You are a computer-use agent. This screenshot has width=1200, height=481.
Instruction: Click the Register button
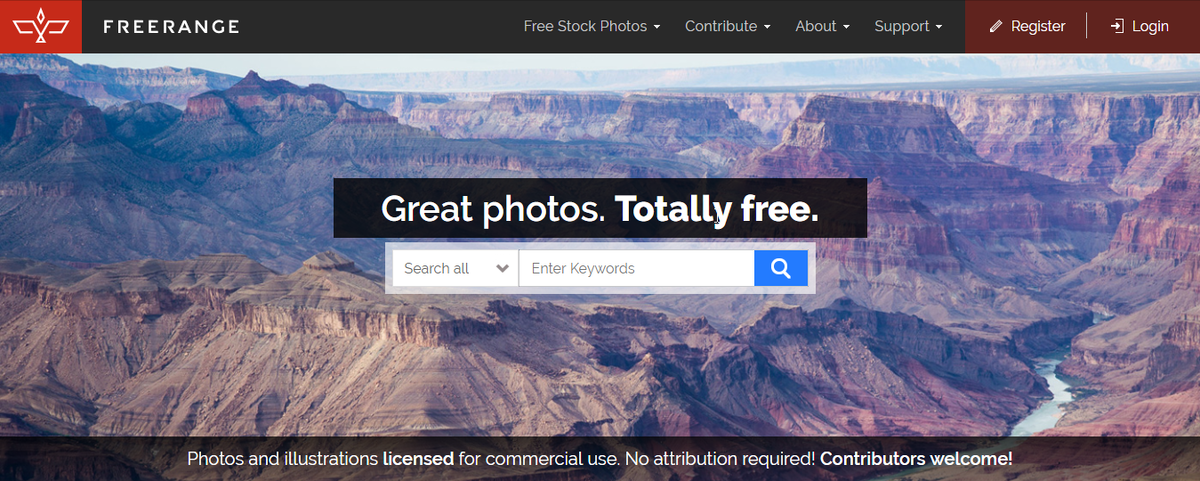[1027, 27]
